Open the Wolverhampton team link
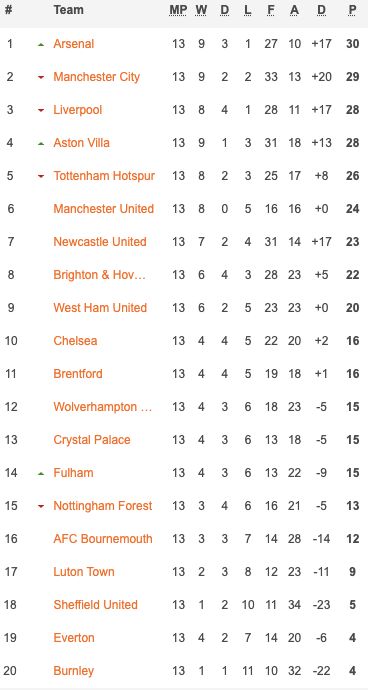The image size is (368, 690). tap(103, 407)
